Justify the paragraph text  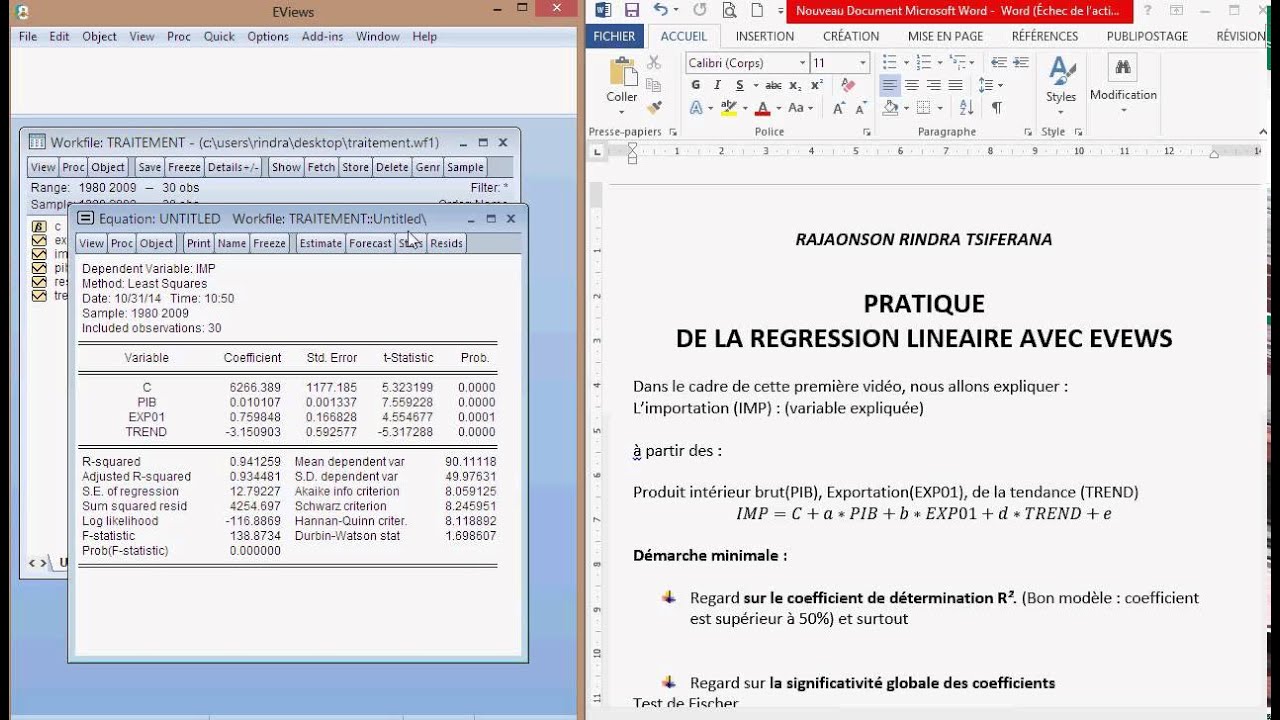(x=955, y=85)
